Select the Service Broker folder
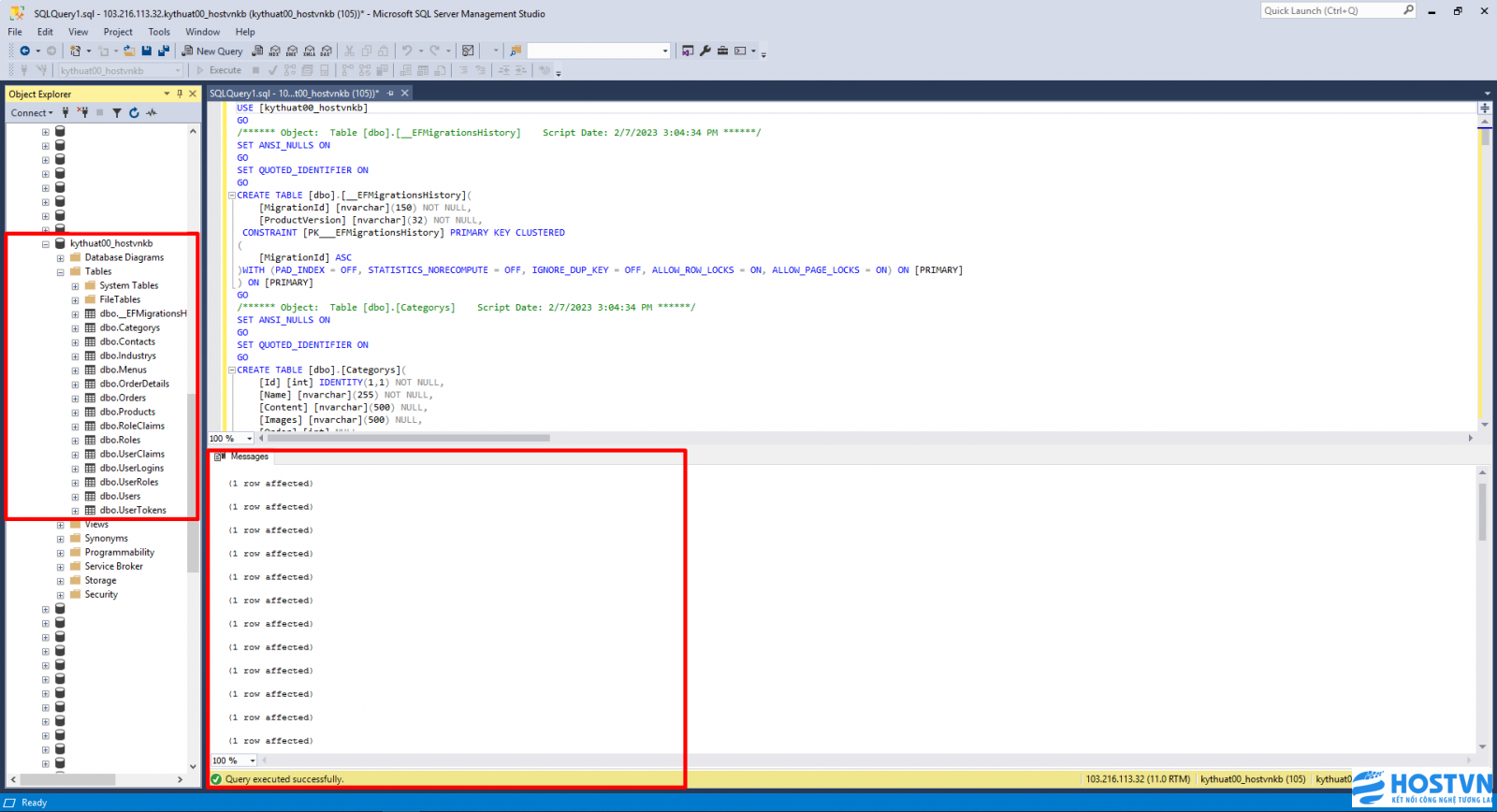This screenshot has height=812, width=1497. pos(114,567)
